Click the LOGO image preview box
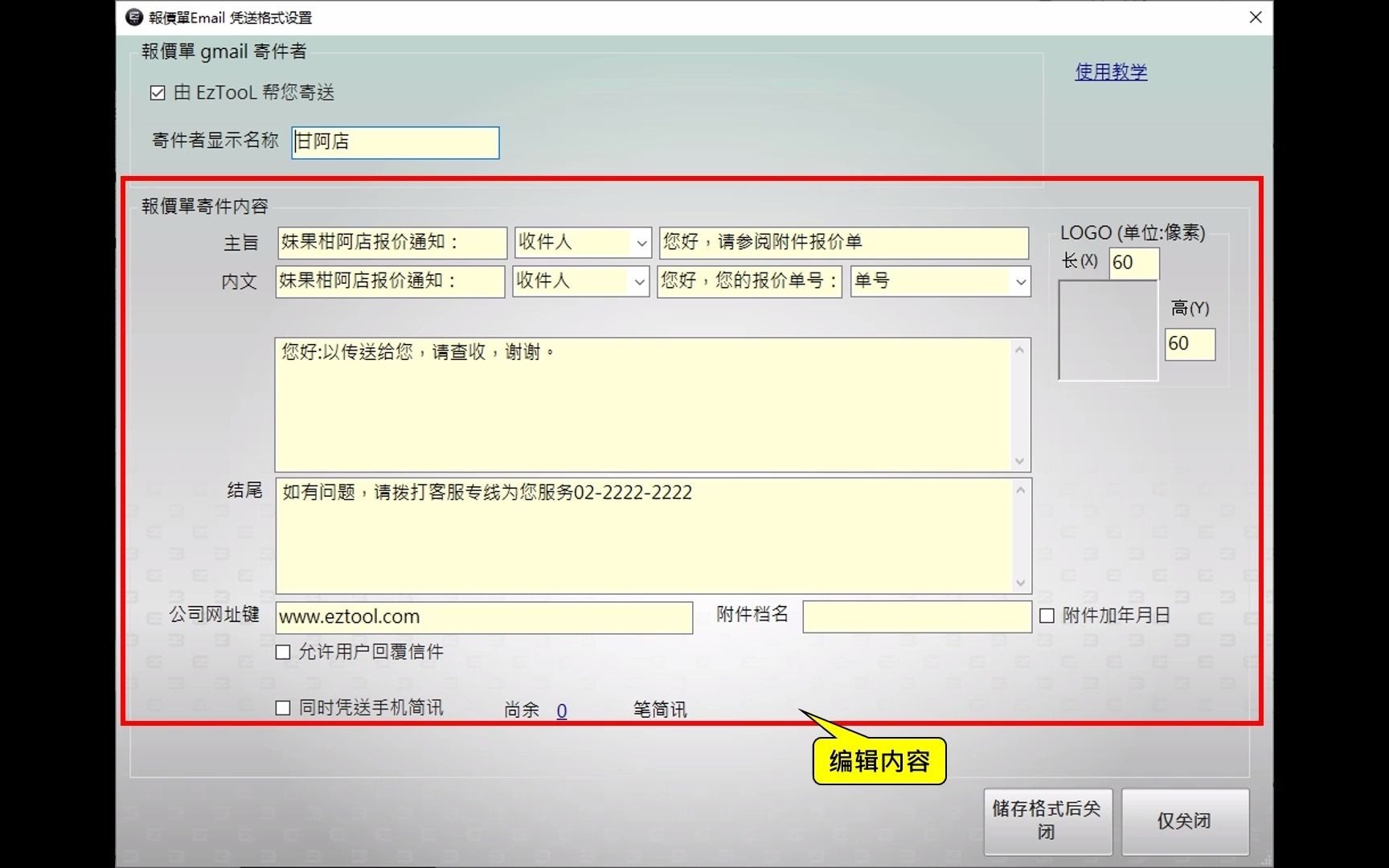The image size is (1389, 868). click(x=1108, y=330)
